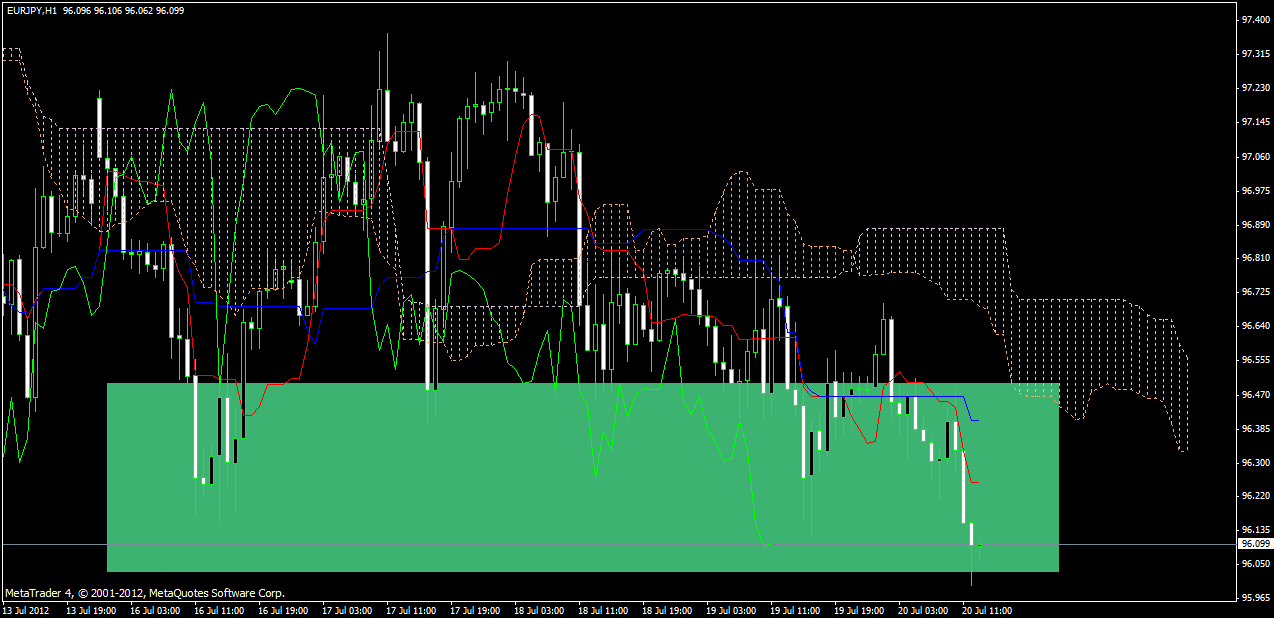
Task: Click the 18 Jul 03:00 time label
Action: click(540, 610)
